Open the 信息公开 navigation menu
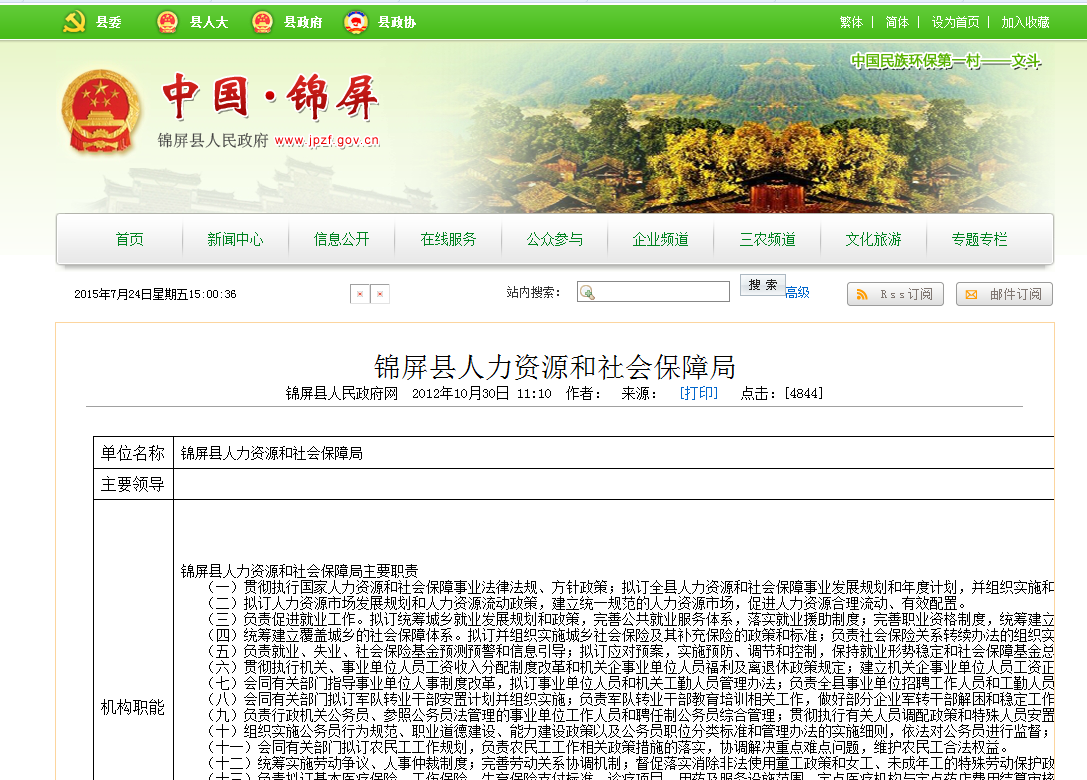1087x780 pixels. [341, 240]
